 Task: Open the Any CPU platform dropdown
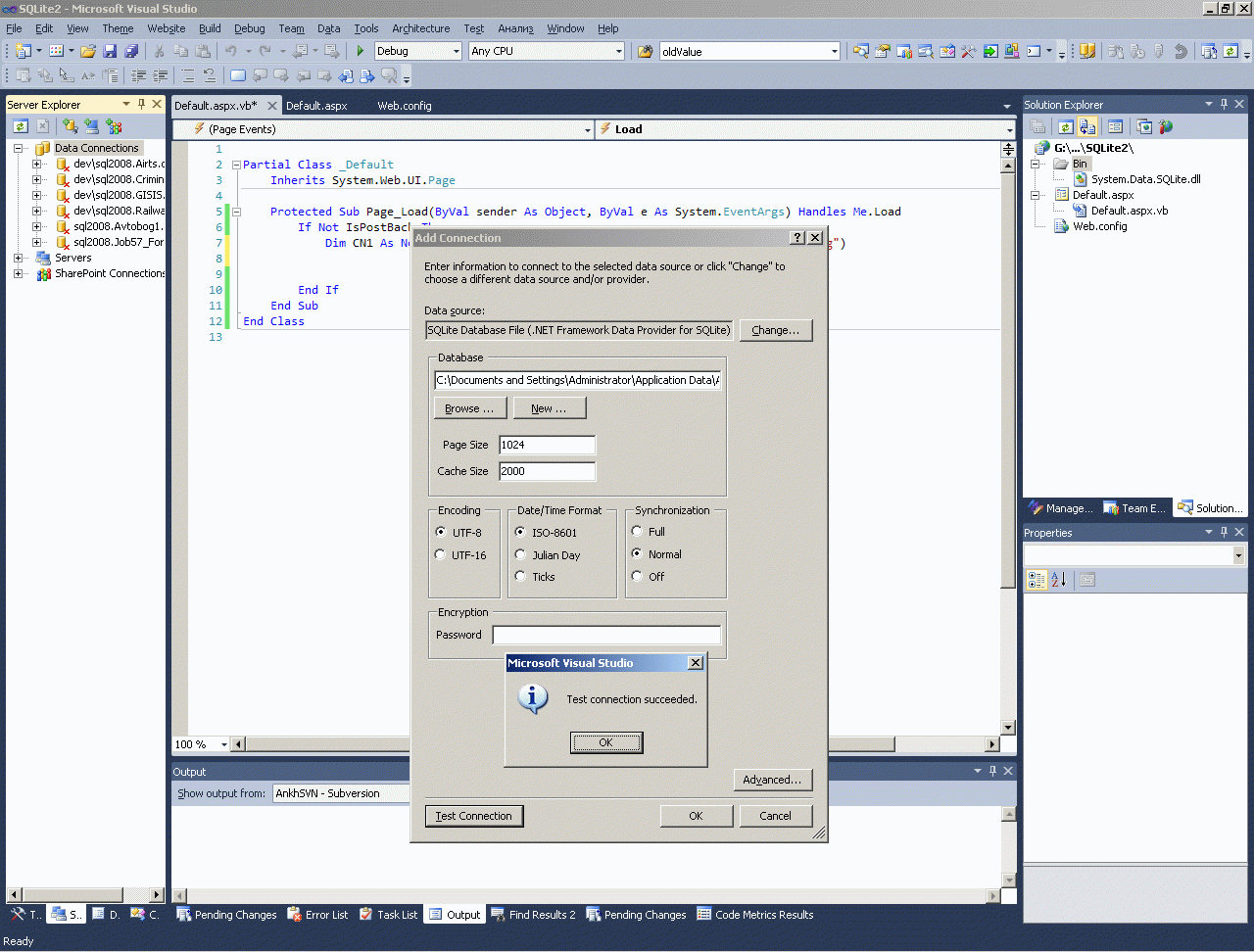click(x=618, y=51)
